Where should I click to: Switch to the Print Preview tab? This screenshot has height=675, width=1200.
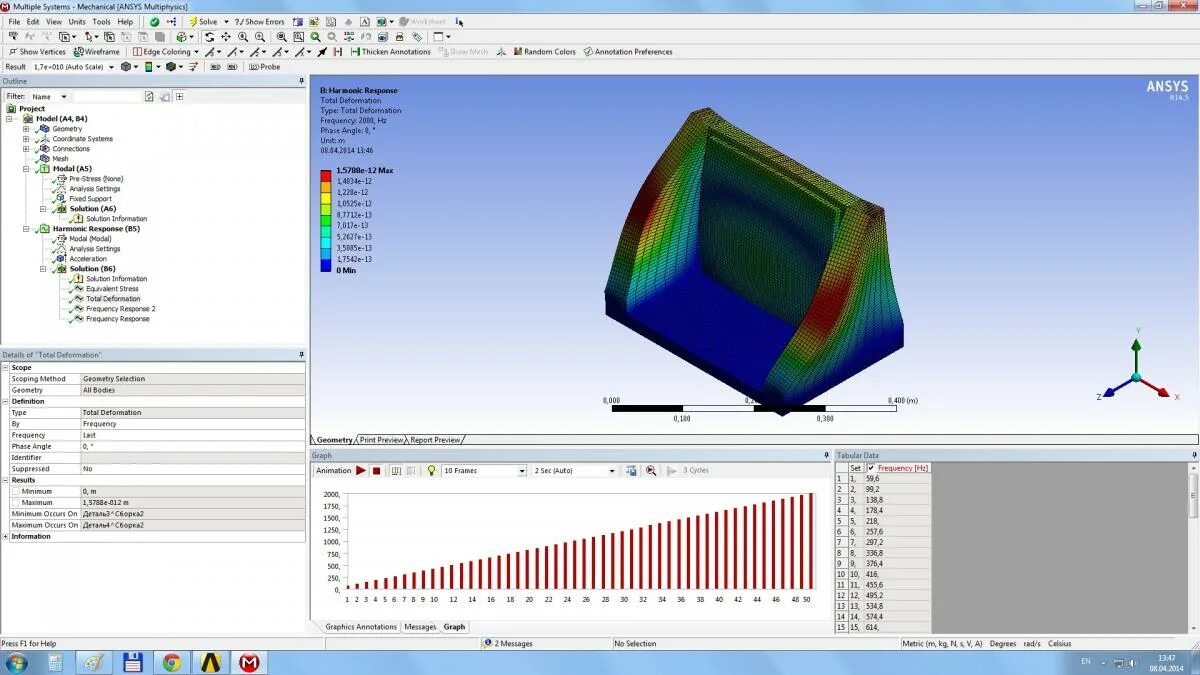click(381, 439)
